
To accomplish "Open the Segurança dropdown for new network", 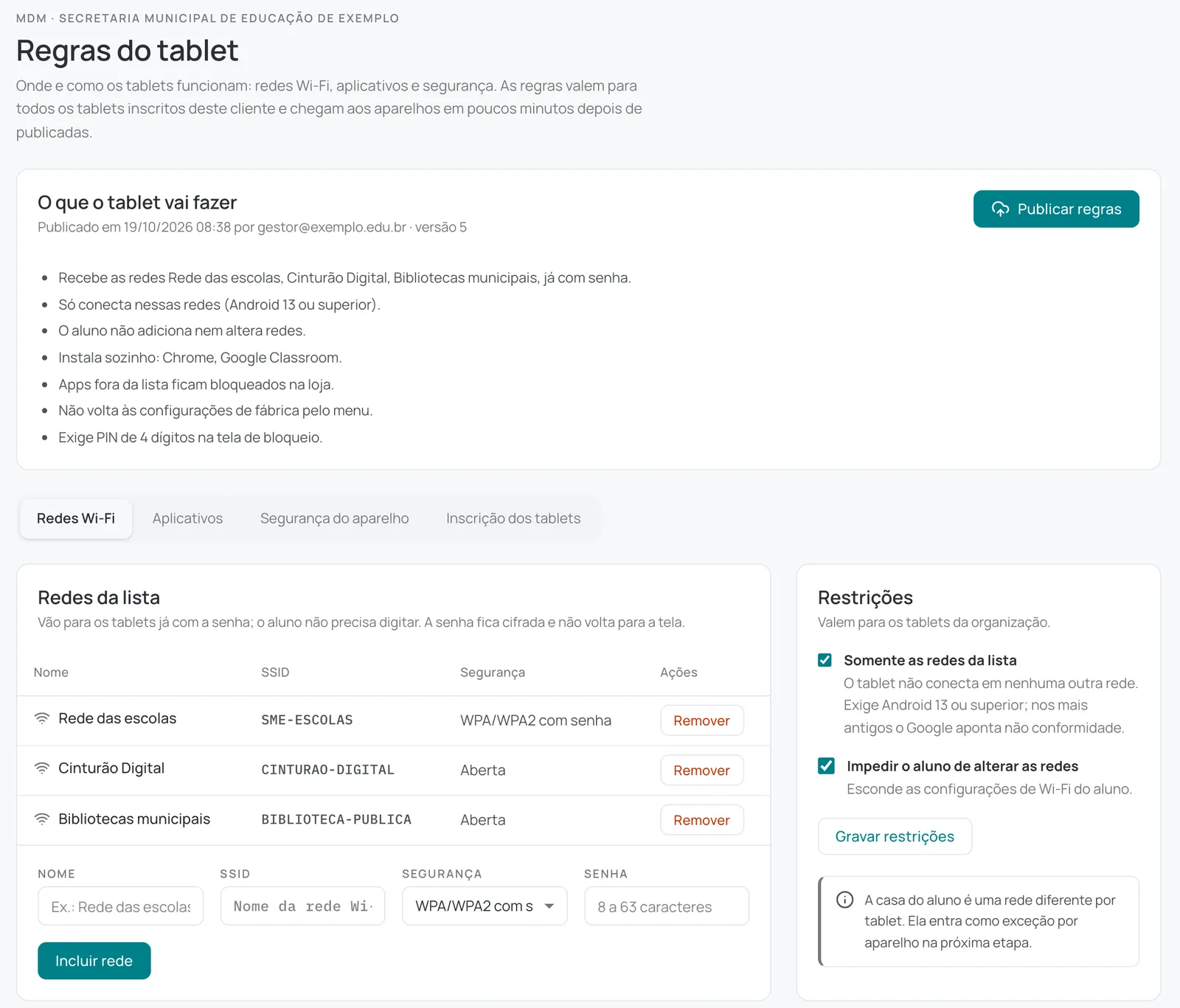I will pyautogui.click(x=485, y=906).
